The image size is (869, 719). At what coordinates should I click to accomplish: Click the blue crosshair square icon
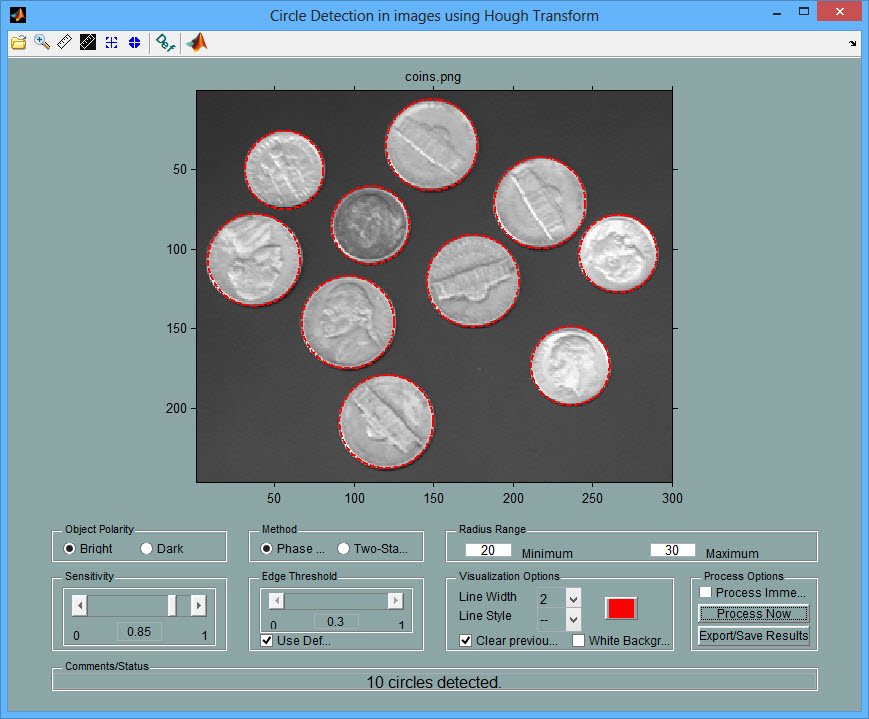click(111, 43)
